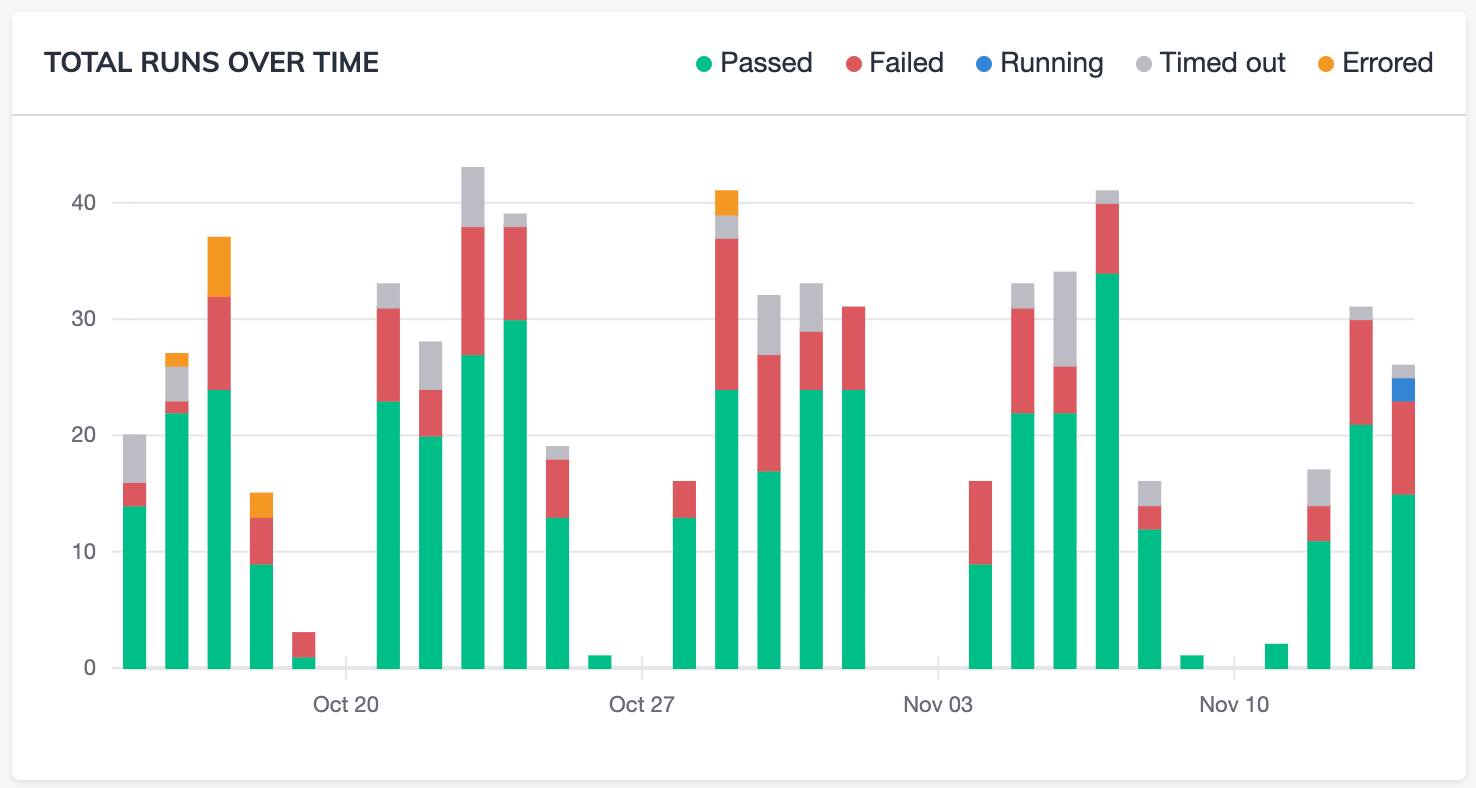Hide the Errored series label
Viewport: 1476px width, 788px height.
pos(1387,63)
